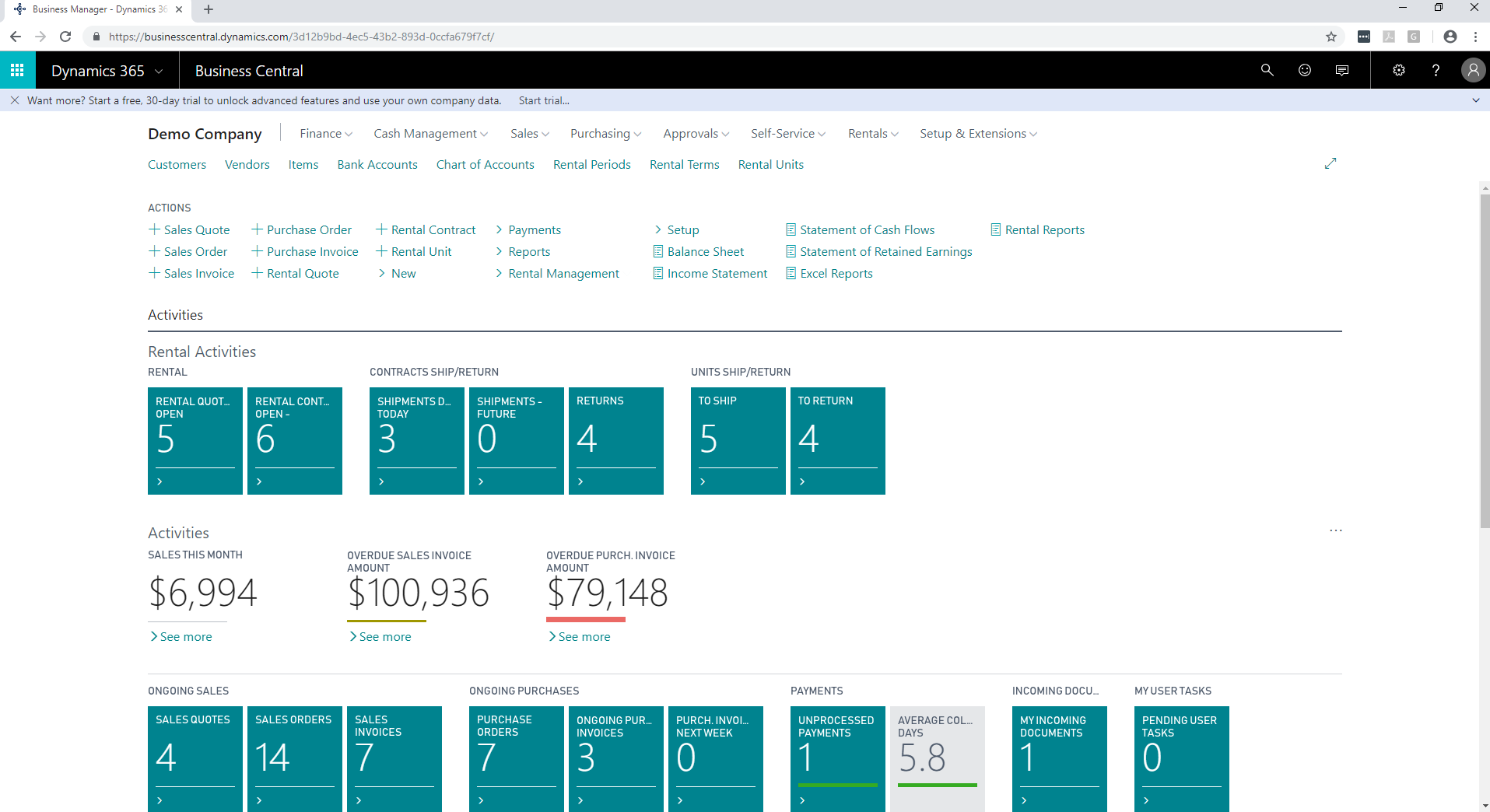Open Statement of Cash Flows report

click(860, 229)
